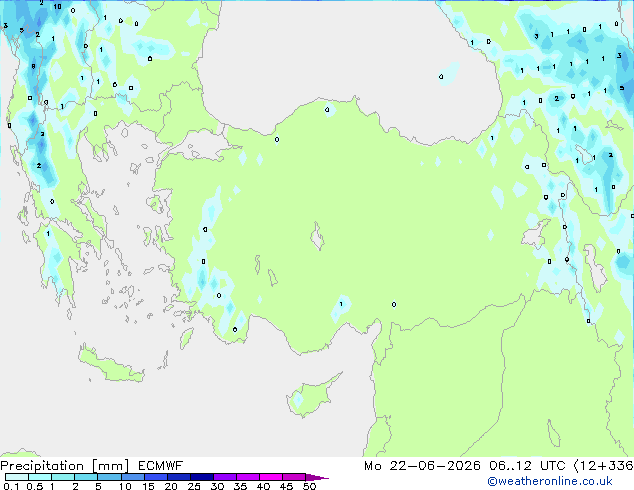Click the above-50 mm legend arrow tip
This screenshot has width=634, height=490.
pos(317,477)
